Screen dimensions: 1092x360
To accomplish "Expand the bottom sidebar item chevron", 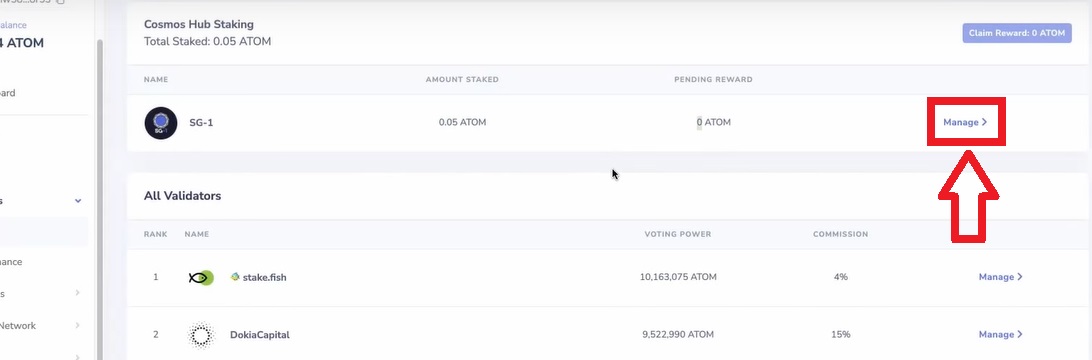I will coord(77,357).
